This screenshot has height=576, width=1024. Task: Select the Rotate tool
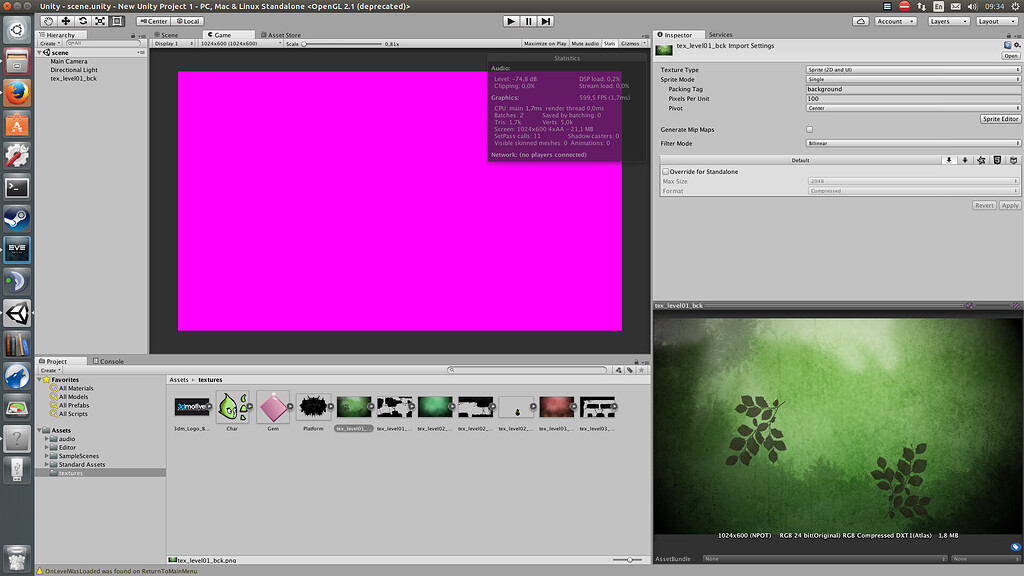[x=83, y=21]
